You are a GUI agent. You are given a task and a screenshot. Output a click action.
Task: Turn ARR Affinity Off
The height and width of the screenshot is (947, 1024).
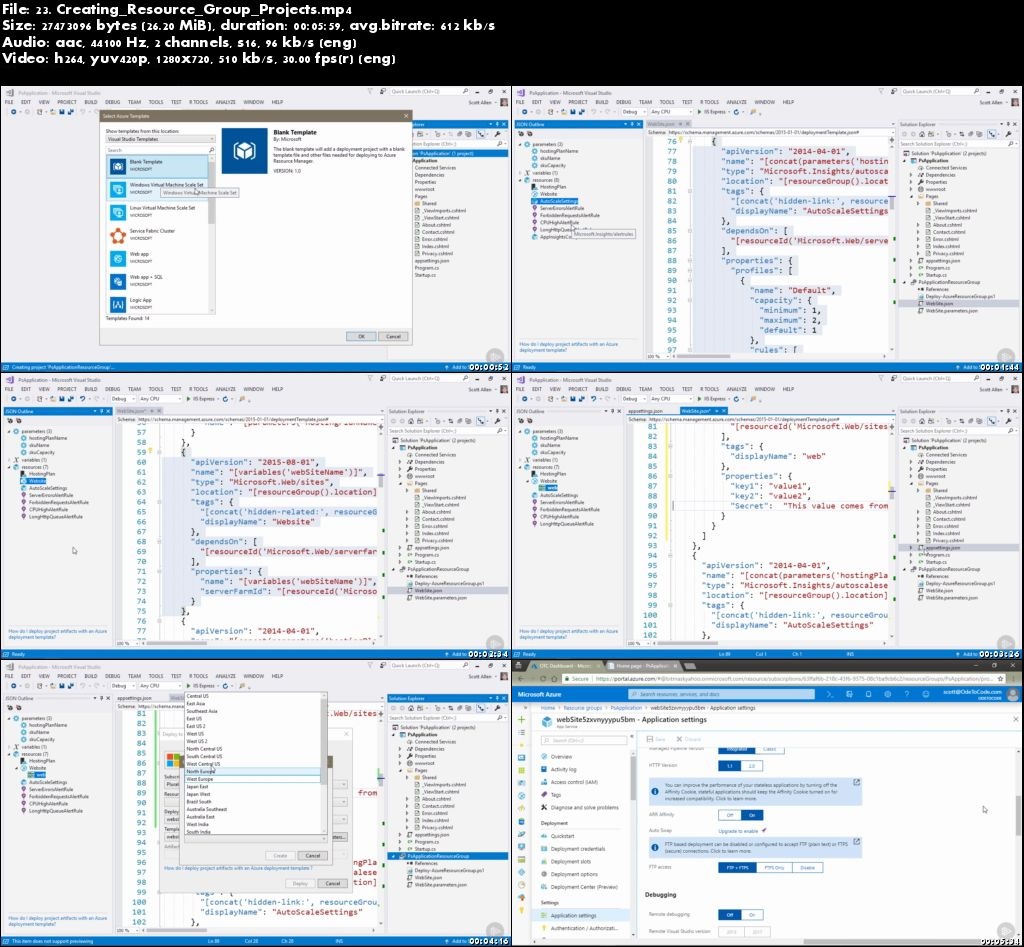pyautogui.click(x=730, y=815)
